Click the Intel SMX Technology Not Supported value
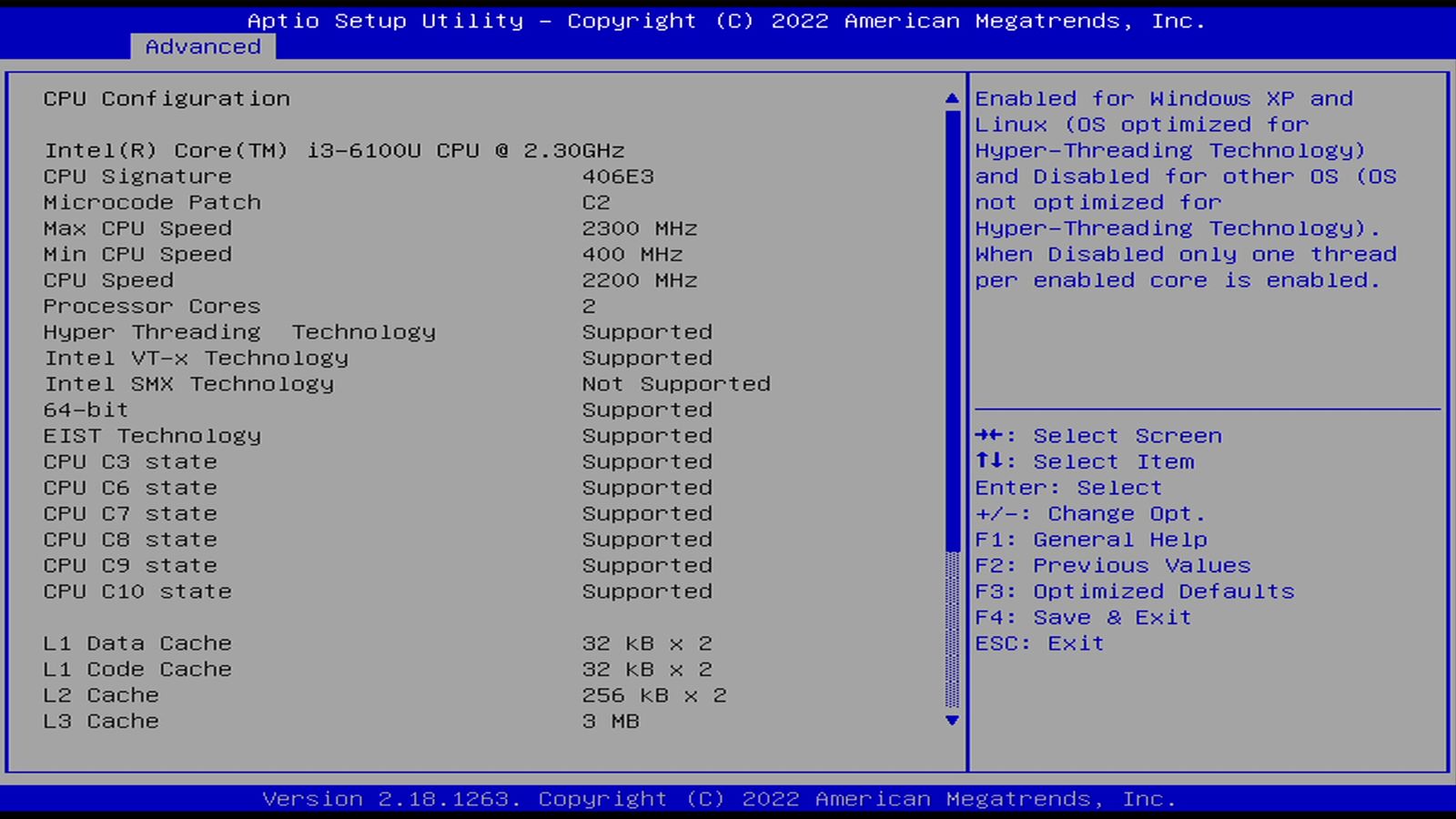The width and height of the screenshot is (1456, 819). point(676,384)
